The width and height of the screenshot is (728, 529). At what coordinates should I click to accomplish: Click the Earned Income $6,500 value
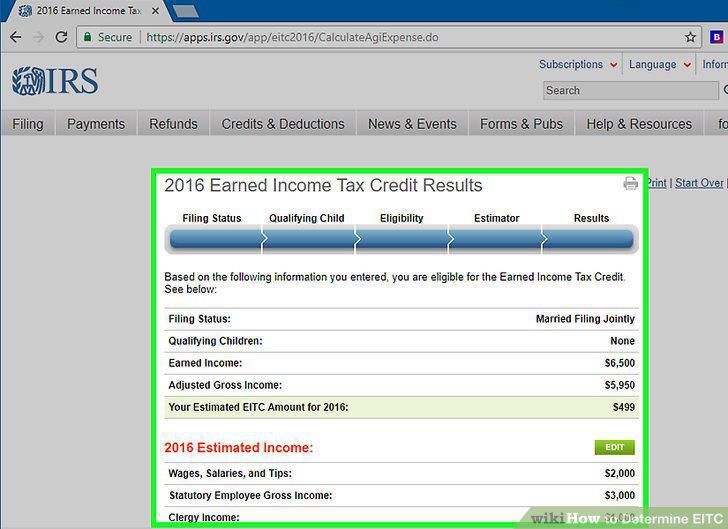point(619,363)
